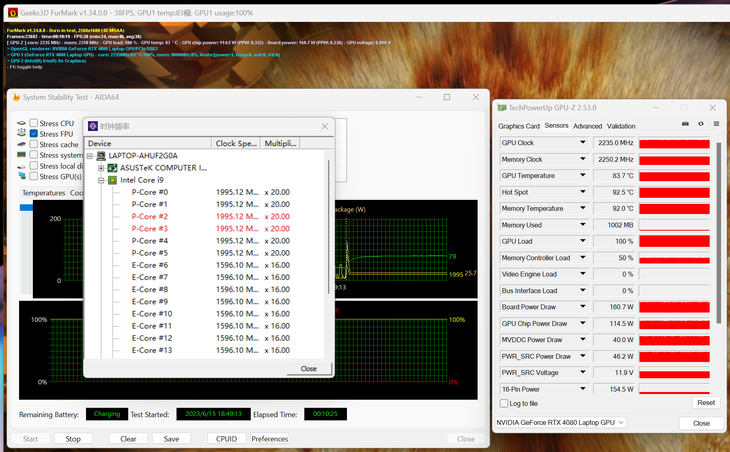Click the processor icon of Intel Core i9

coord(112,180)
